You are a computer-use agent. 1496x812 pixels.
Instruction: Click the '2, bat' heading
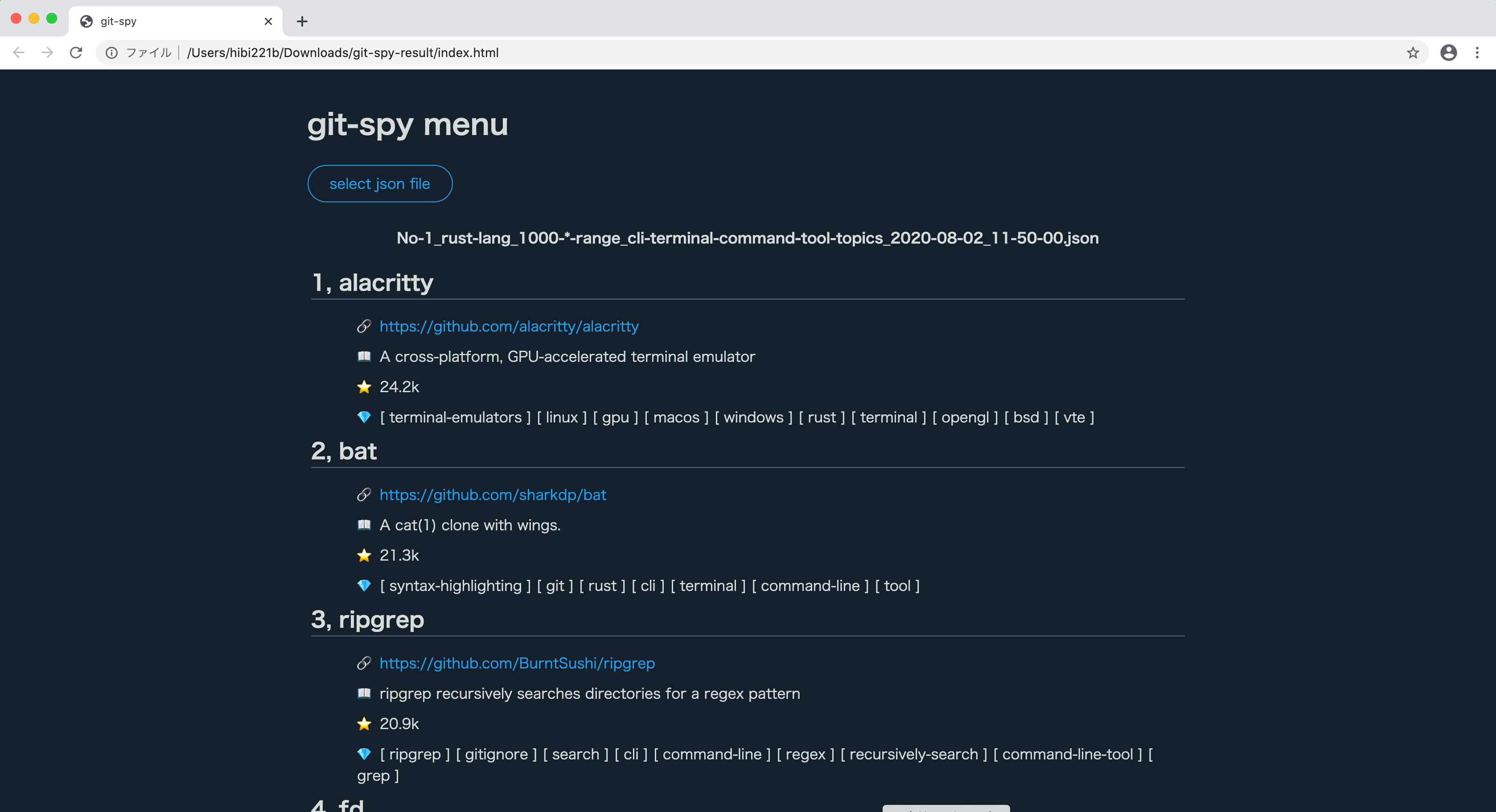click(x=344, y=451)
